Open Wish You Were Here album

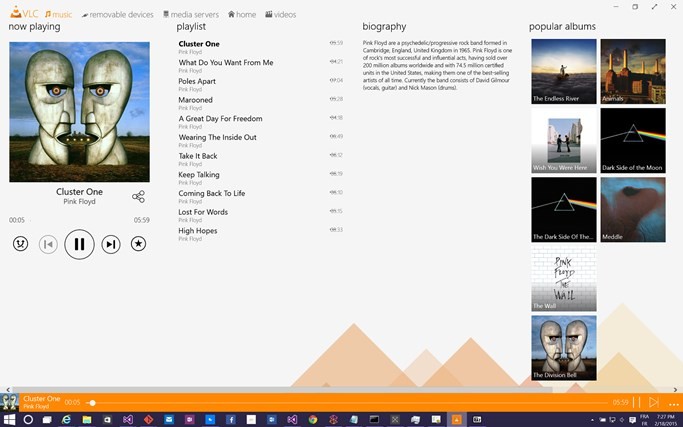564,141
